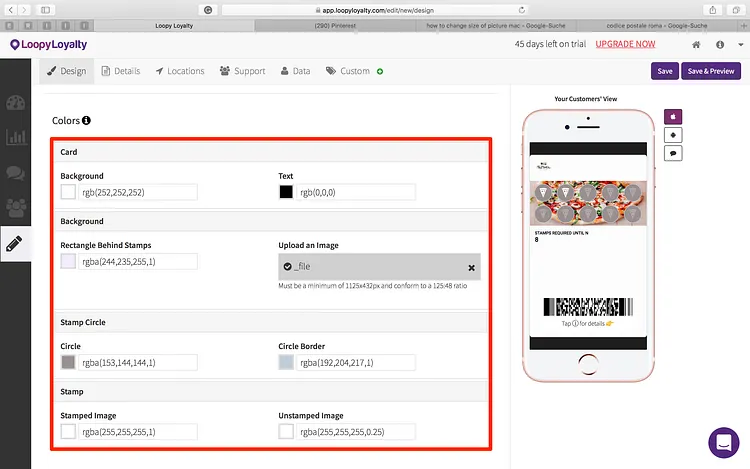Open the Circle gray color swatch
750x469 pixels.
[68, 362]
